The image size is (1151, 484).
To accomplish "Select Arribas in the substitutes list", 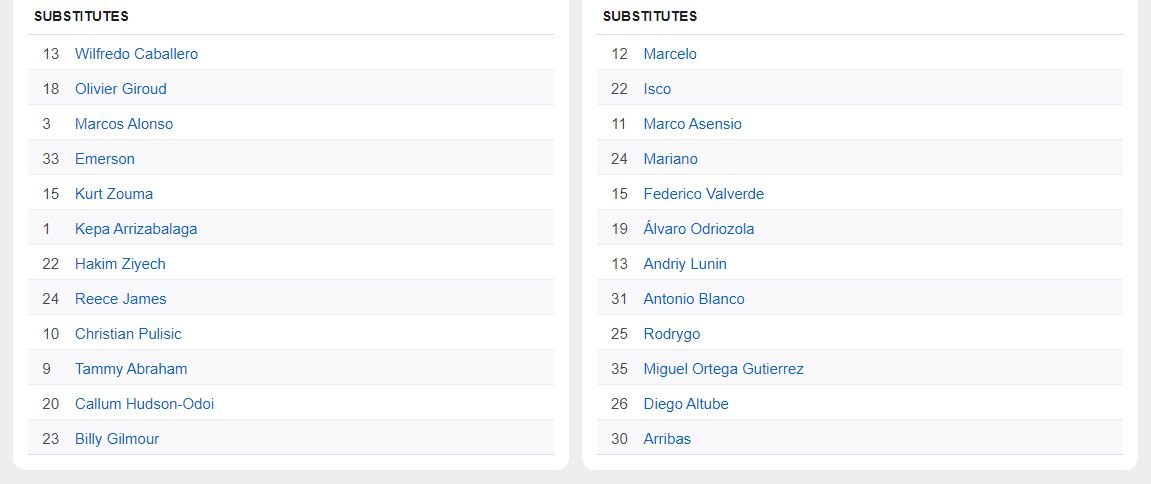I will pos(667,439).
